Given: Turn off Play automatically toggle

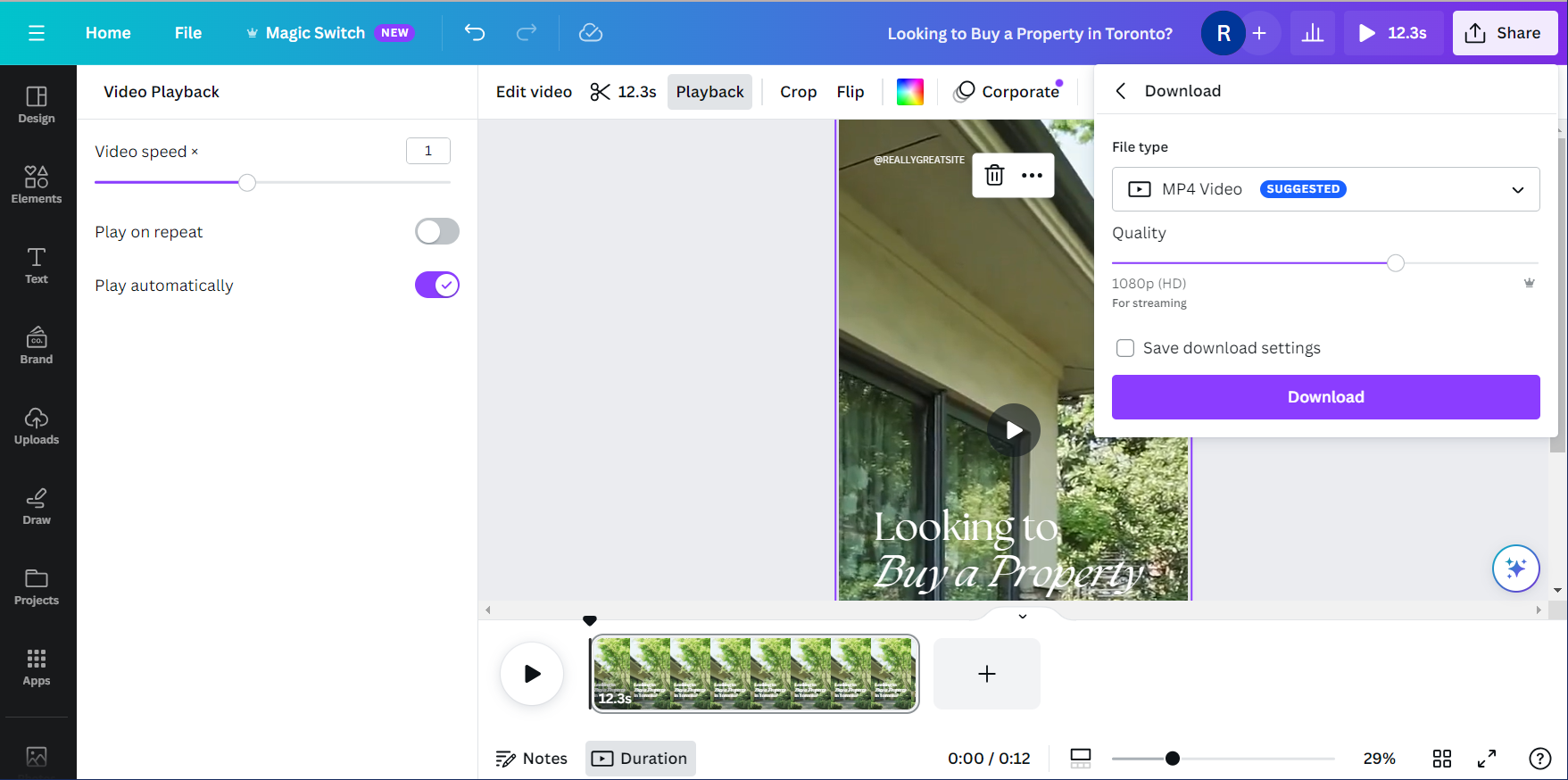Looking at the screenshot, I should click(x=436, y=286).
